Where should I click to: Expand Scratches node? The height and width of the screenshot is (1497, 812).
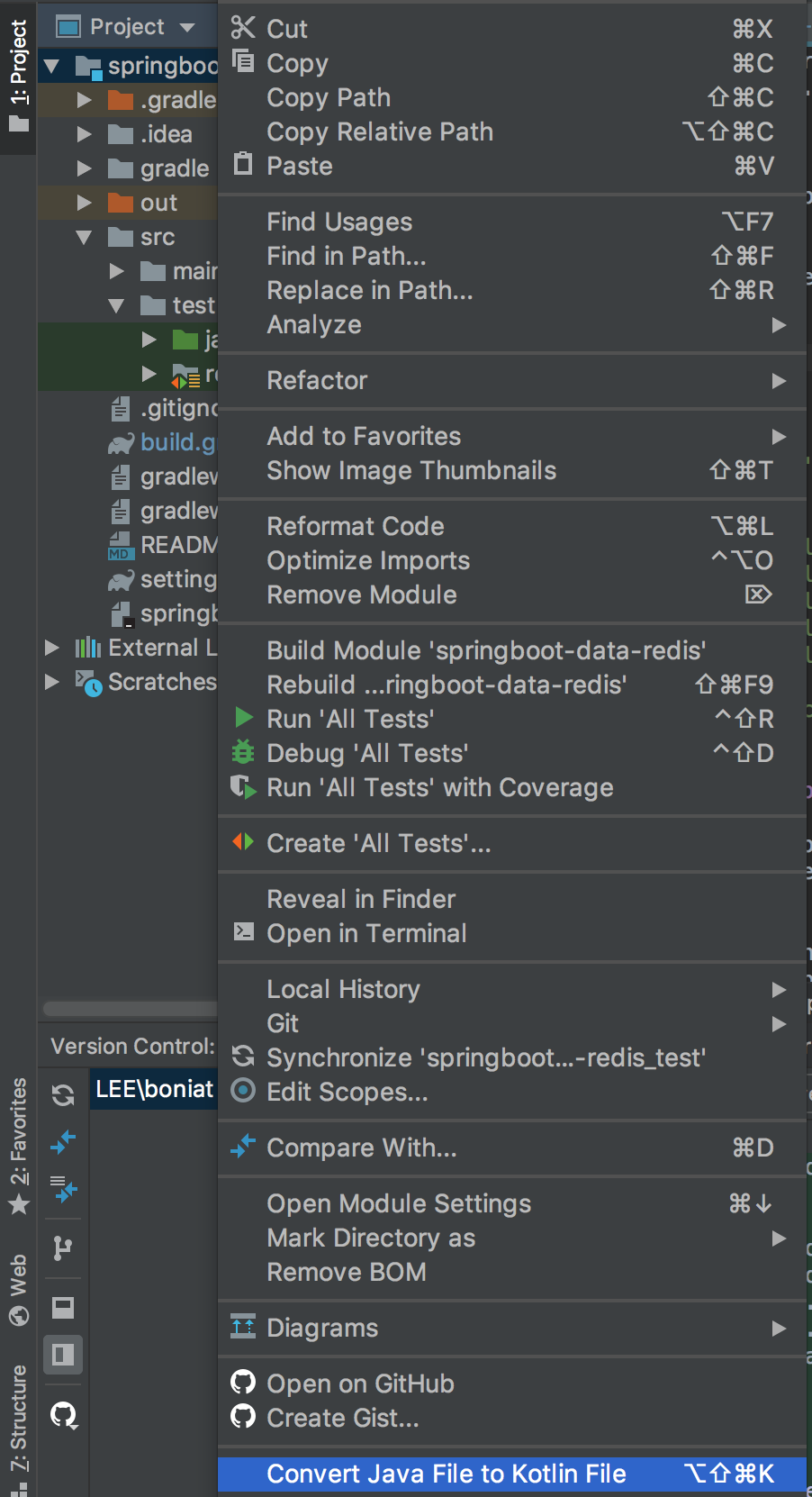(x=52, y=682)
